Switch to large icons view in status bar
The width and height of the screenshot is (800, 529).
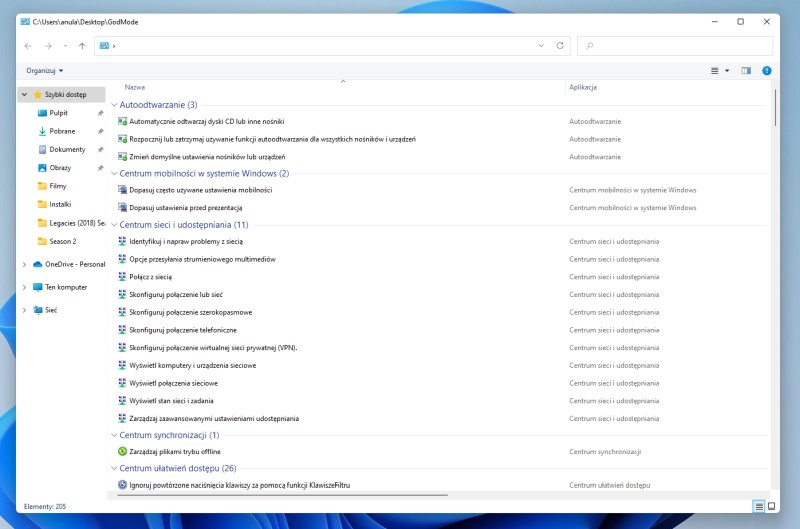coord(771,507)
